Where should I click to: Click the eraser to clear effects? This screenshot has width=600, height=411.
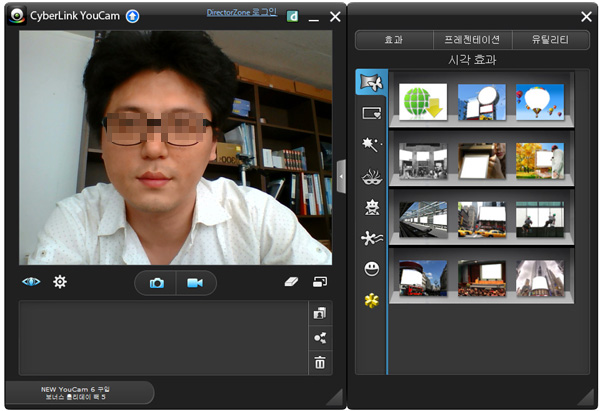(x=291, y=282)
